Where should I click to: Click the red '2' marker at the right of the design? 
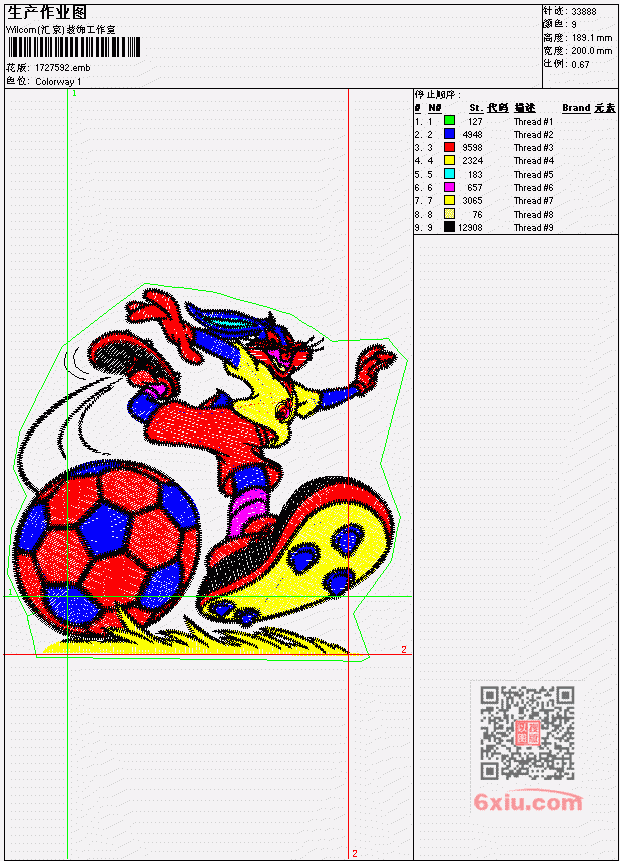pyautogui.click(x=404, y=650)
